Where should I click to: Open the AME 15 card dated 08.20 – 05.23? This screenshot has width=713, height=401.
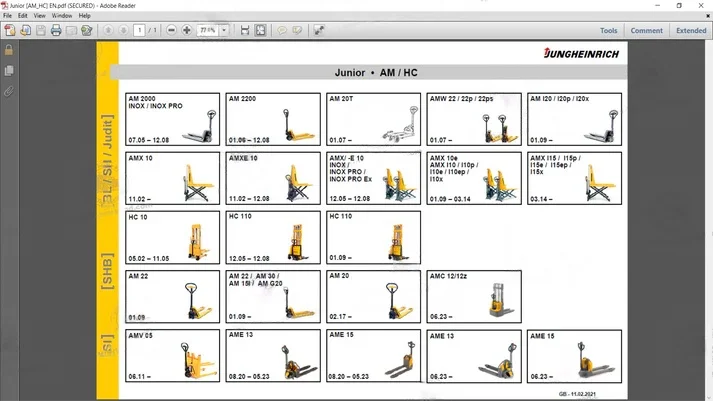point(373,356)
